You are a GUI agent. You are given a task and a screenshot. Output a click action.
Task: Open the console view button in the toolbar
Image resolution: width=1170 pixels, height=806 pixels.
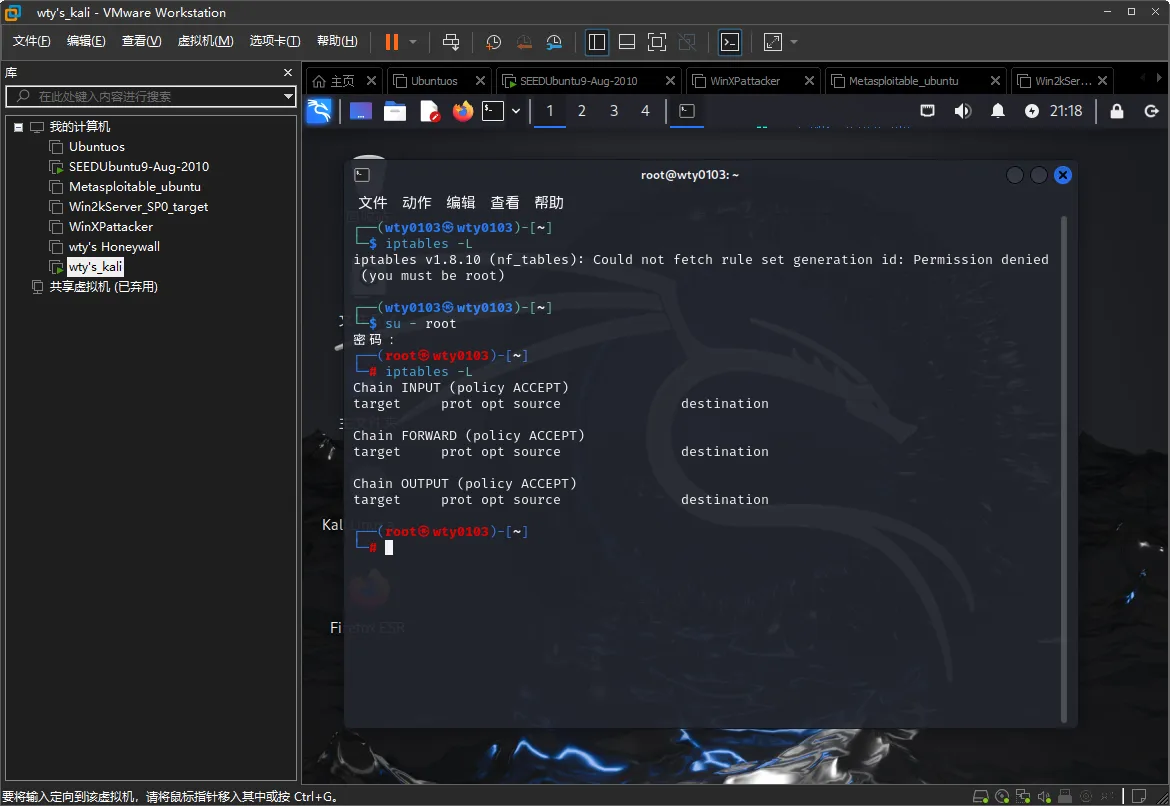[730, 43]
